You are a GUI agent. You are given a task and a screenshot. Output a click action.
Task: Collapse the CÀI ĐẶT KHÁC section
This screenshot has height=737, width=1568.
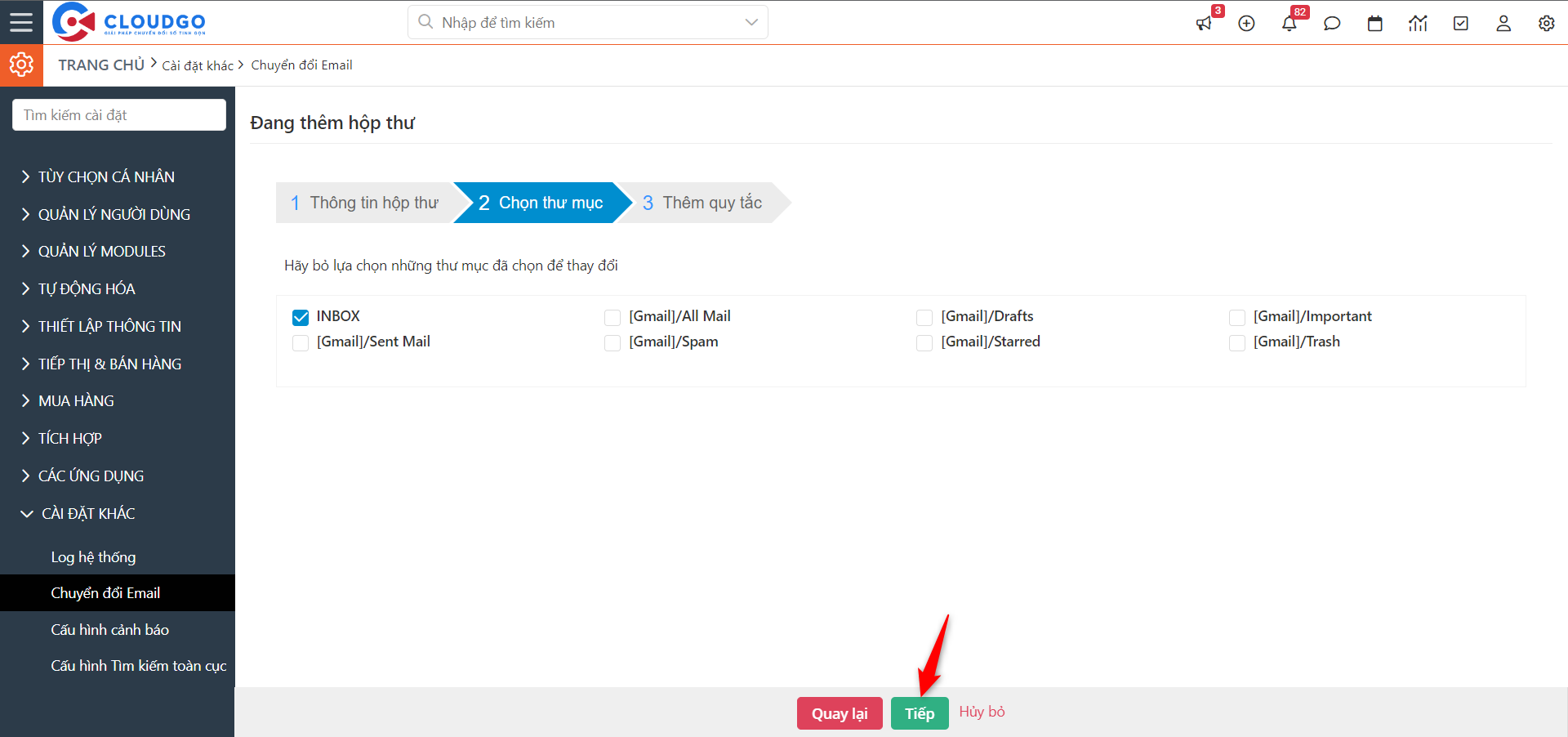point(88,513)
